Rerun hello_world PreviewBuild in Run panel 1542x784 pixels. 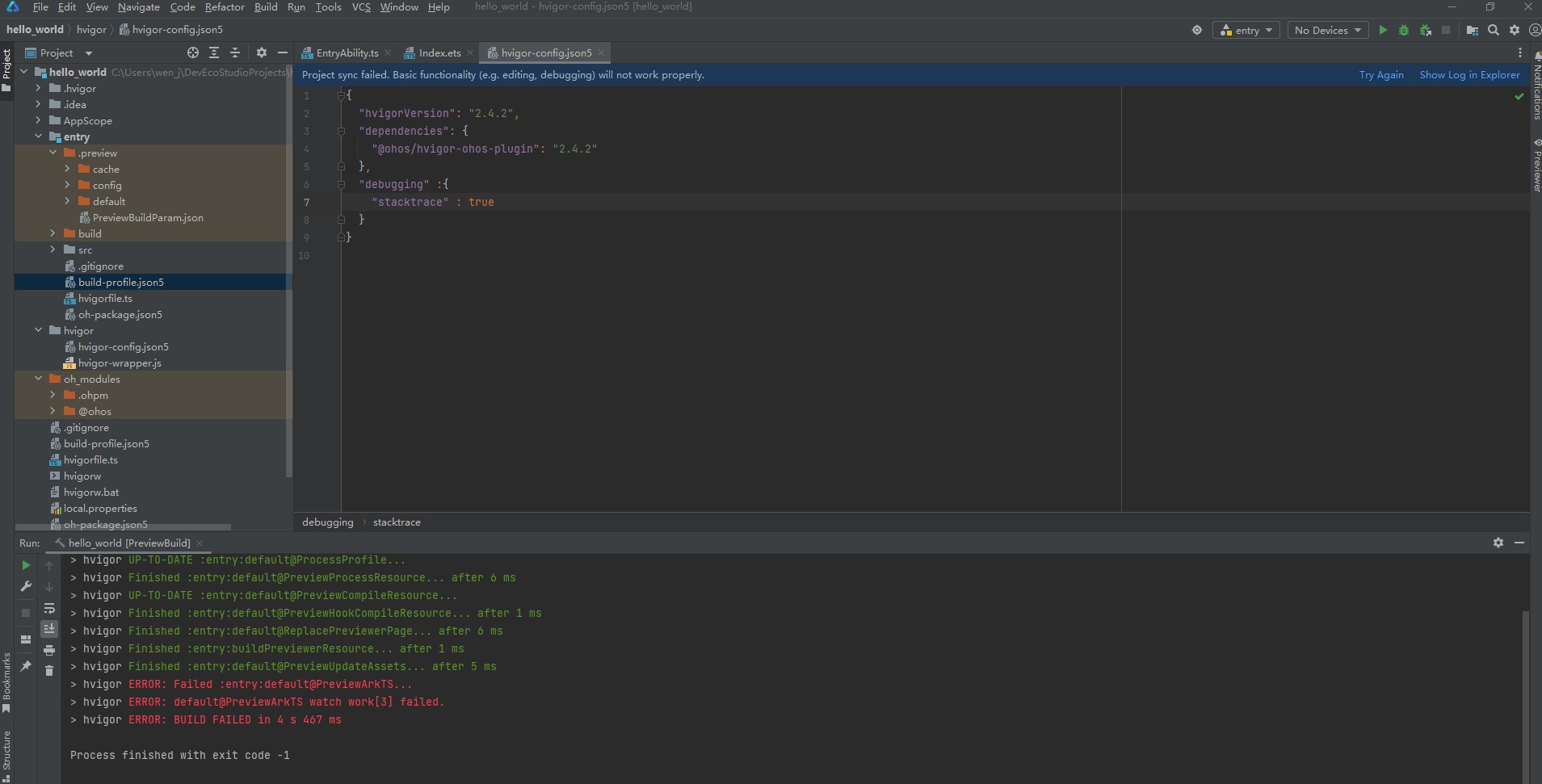[26, 565]
